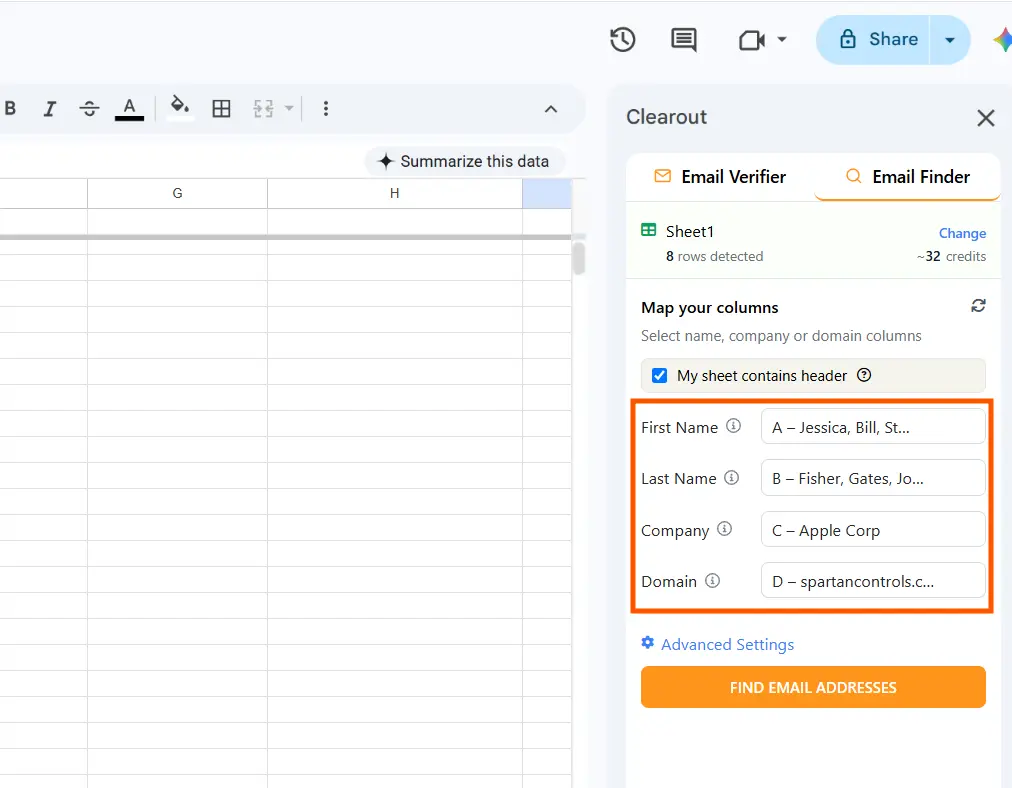Open Advanced Settings link
The height and width of the screenshot is (788, 1012).
tap(718, 645)
